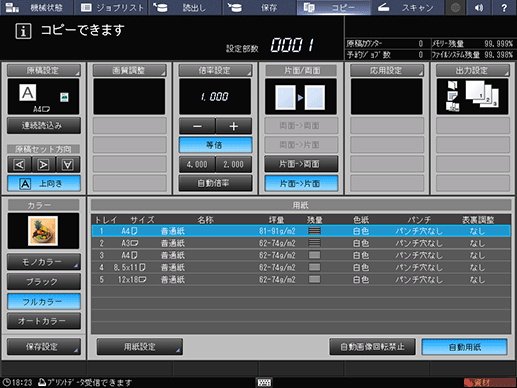
Task: Open the 読出し recall tab
Action: tap(186, 7)
